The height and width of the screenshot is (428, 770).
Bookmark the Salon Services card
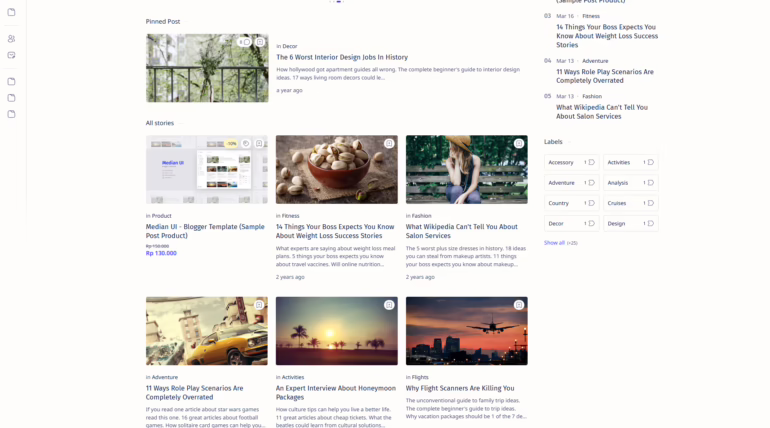(519, 144)
